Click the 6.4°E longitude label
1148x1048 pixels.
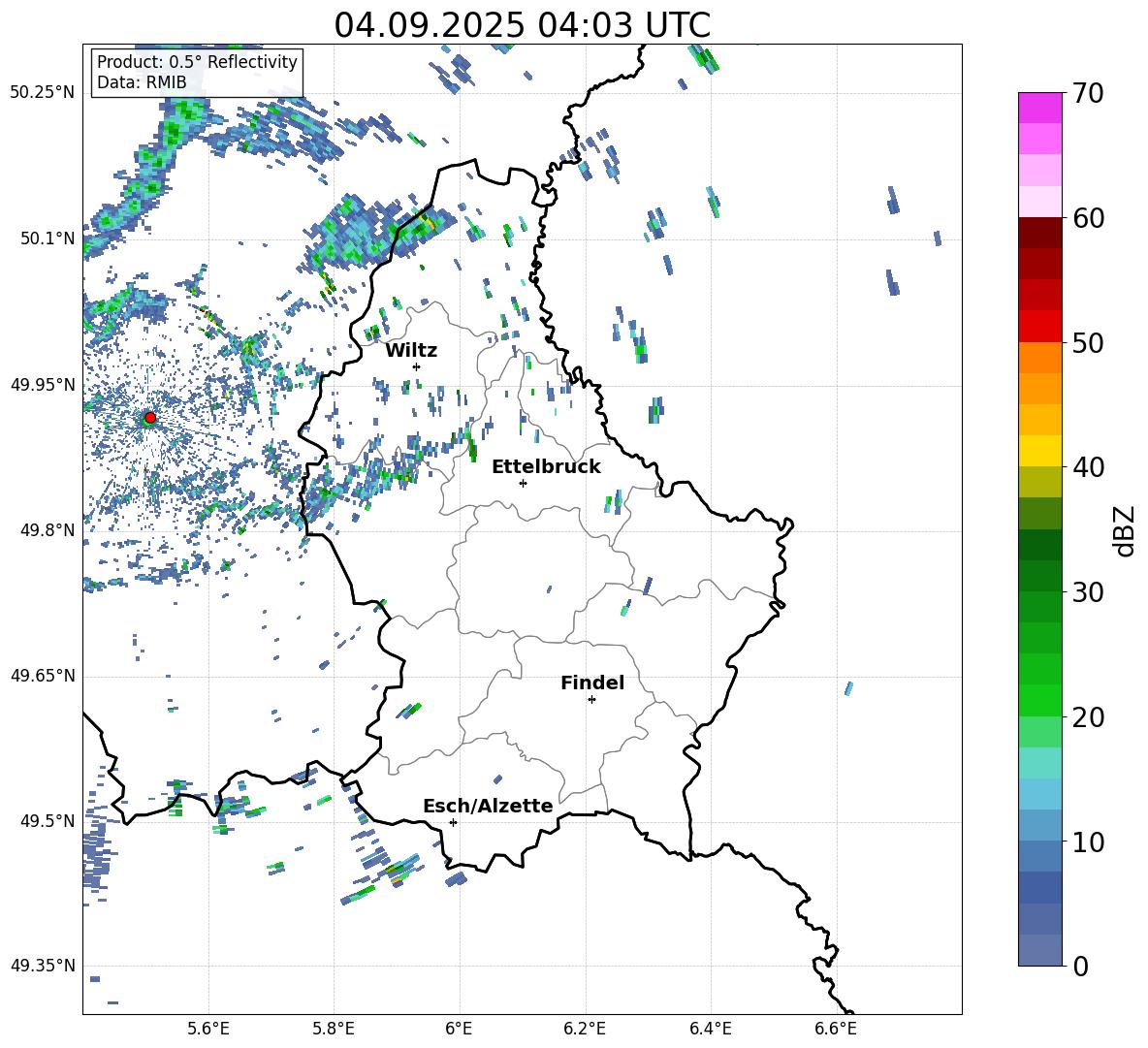coord(710,1029)
